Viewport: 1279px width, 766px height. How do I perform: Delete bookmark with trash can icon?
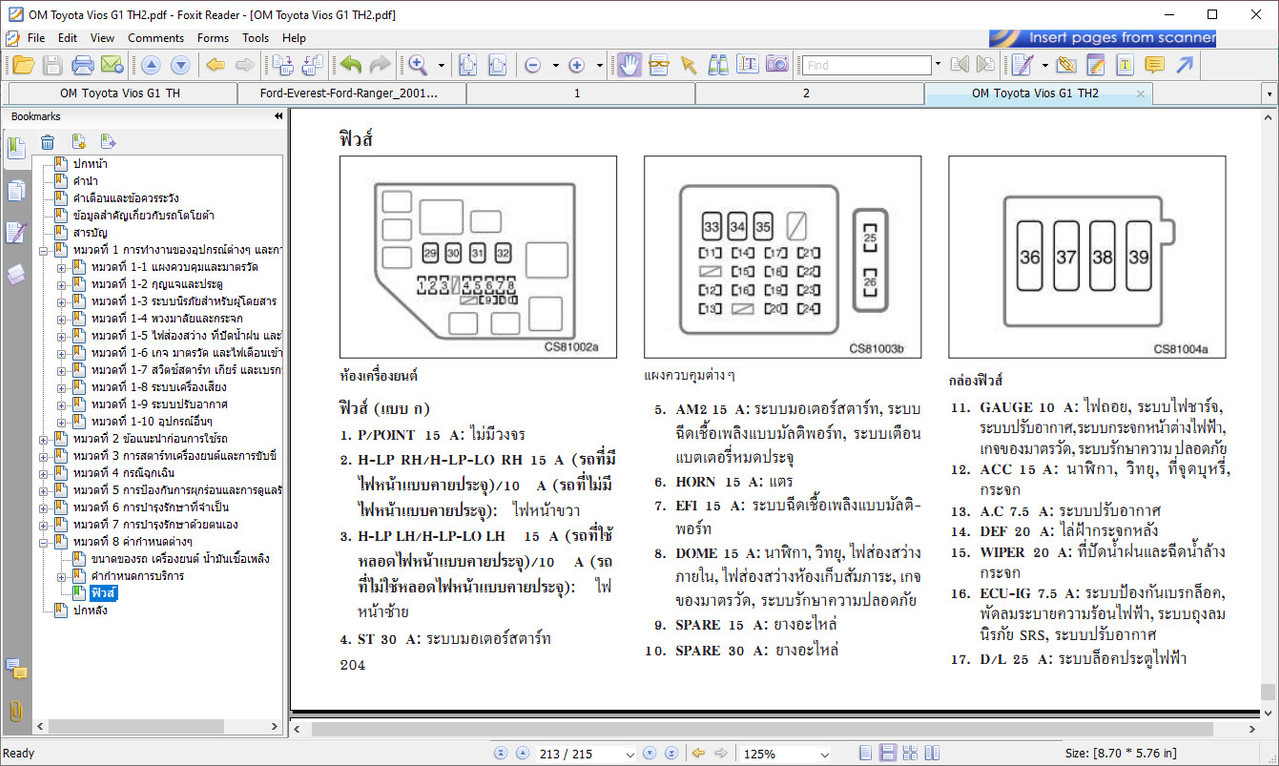click(x=47, y=142)
